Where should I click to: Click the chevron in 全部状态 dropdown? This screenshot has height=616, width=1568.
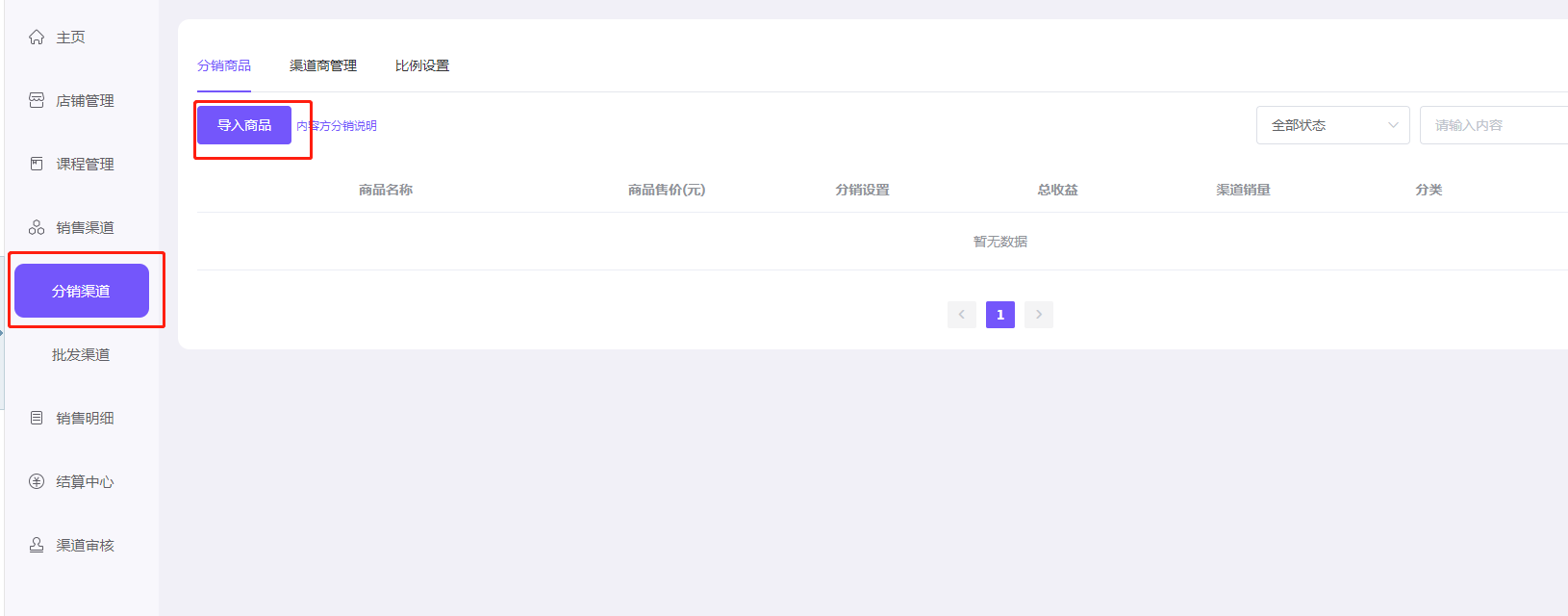[1393, 125]
